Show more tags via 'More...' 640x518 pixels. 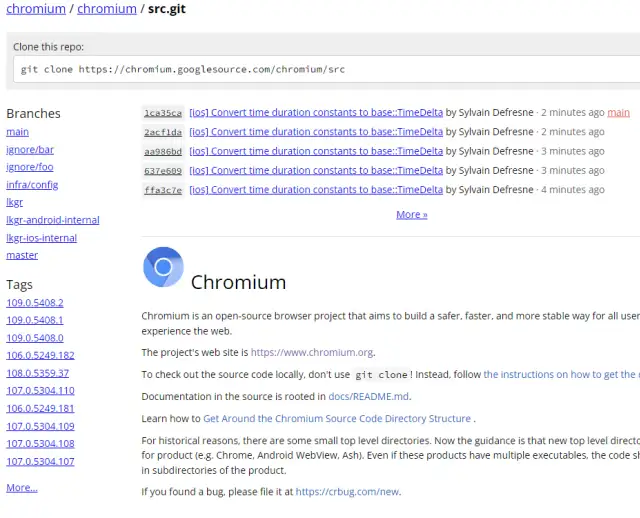coord(22,488)
